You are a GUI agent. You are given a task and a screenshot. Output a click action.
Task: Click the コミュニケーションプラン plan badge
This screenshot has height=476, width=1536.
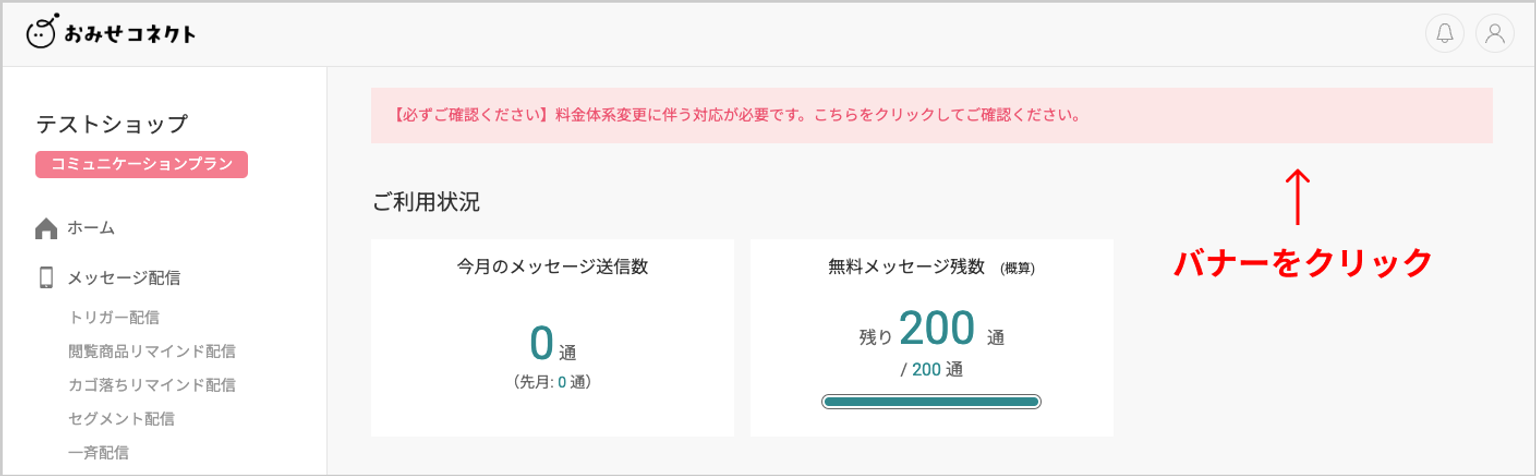tap(142, 165)
